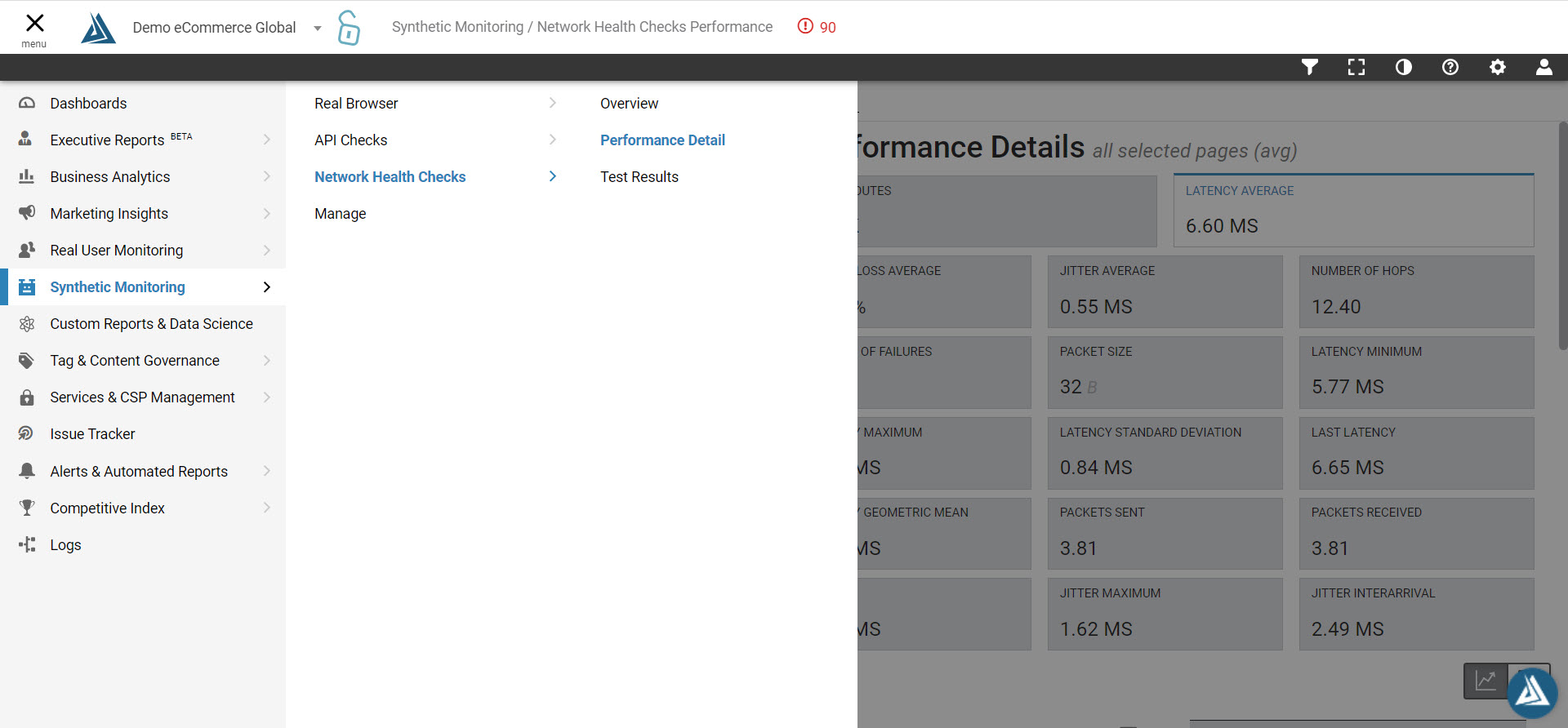Expand the Tag & Content Governance chevron
Screen dimensions: 1568x728
pyautogui.click(x=267, y=360)
